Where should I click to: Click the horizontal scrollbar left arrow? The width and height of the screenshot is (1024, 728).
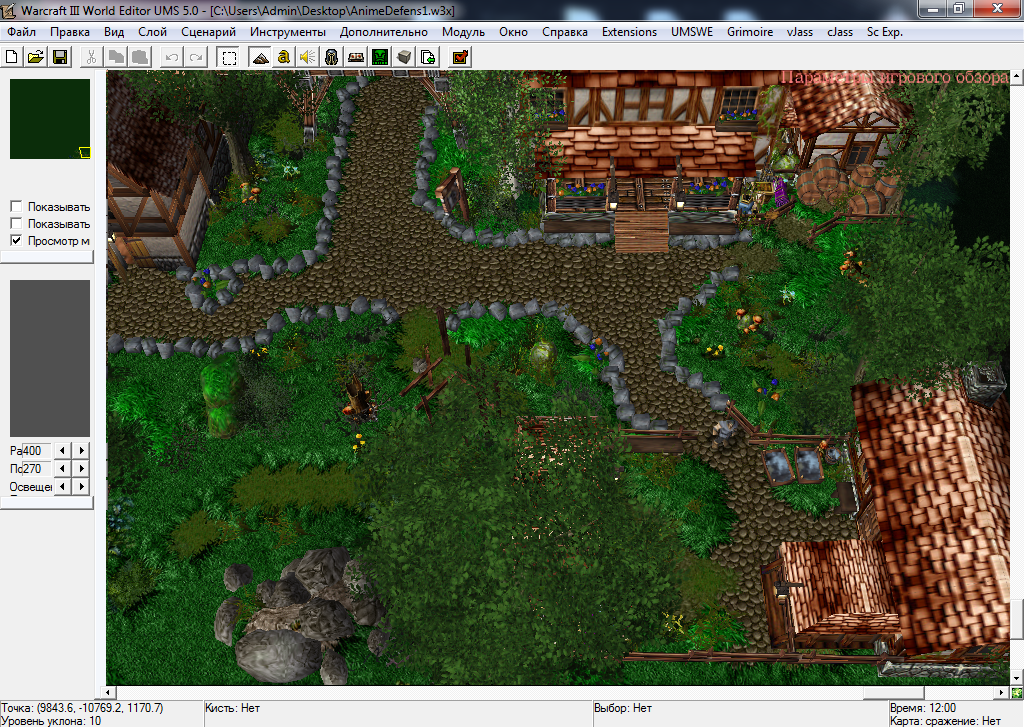pos(110,692)
